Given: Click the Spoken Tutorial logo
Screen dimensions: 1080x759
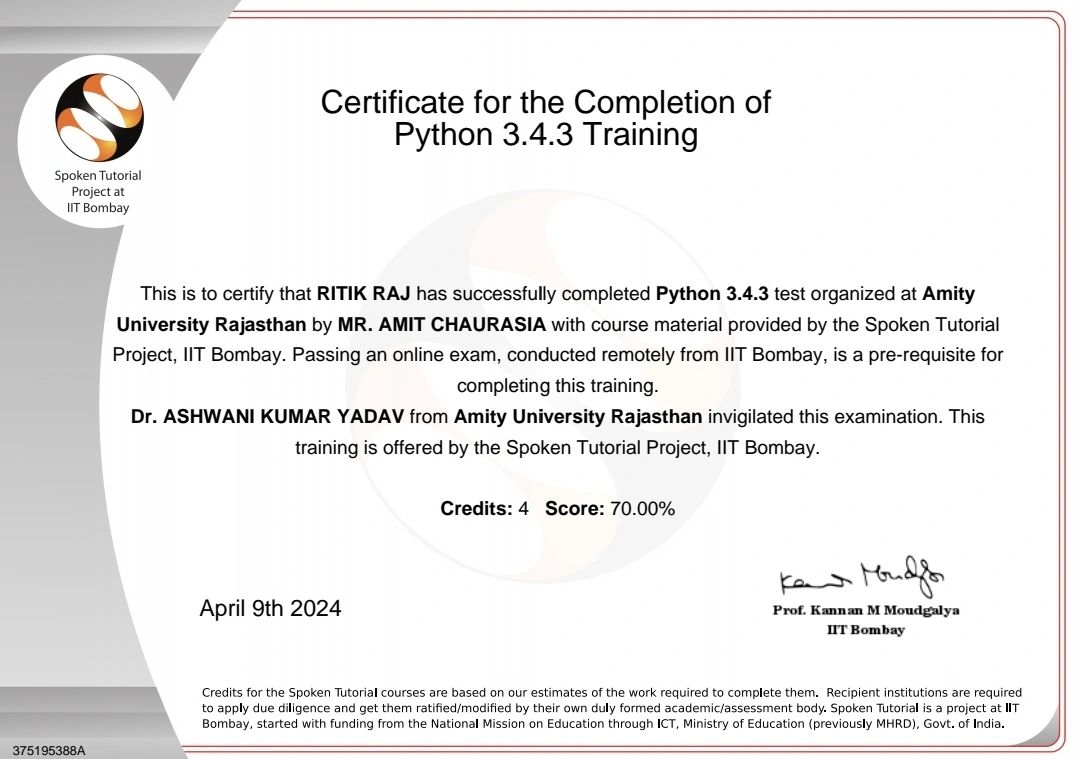Looking at the screenshot, I should pyautogui.click(x=99, y=117).
